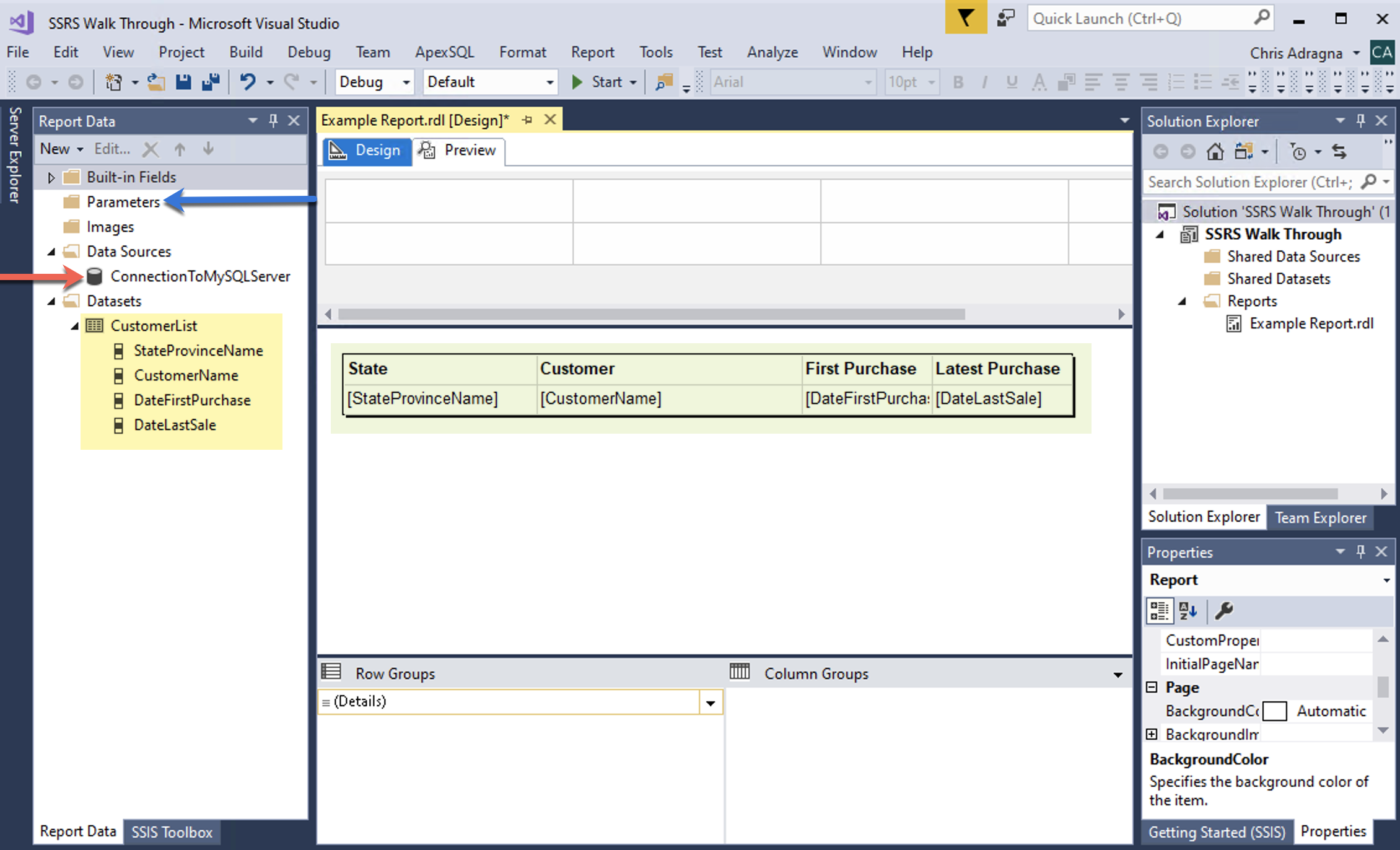
Task: Click the Home icon in Solution Explorer
Action: click(x=1215, y=152)
